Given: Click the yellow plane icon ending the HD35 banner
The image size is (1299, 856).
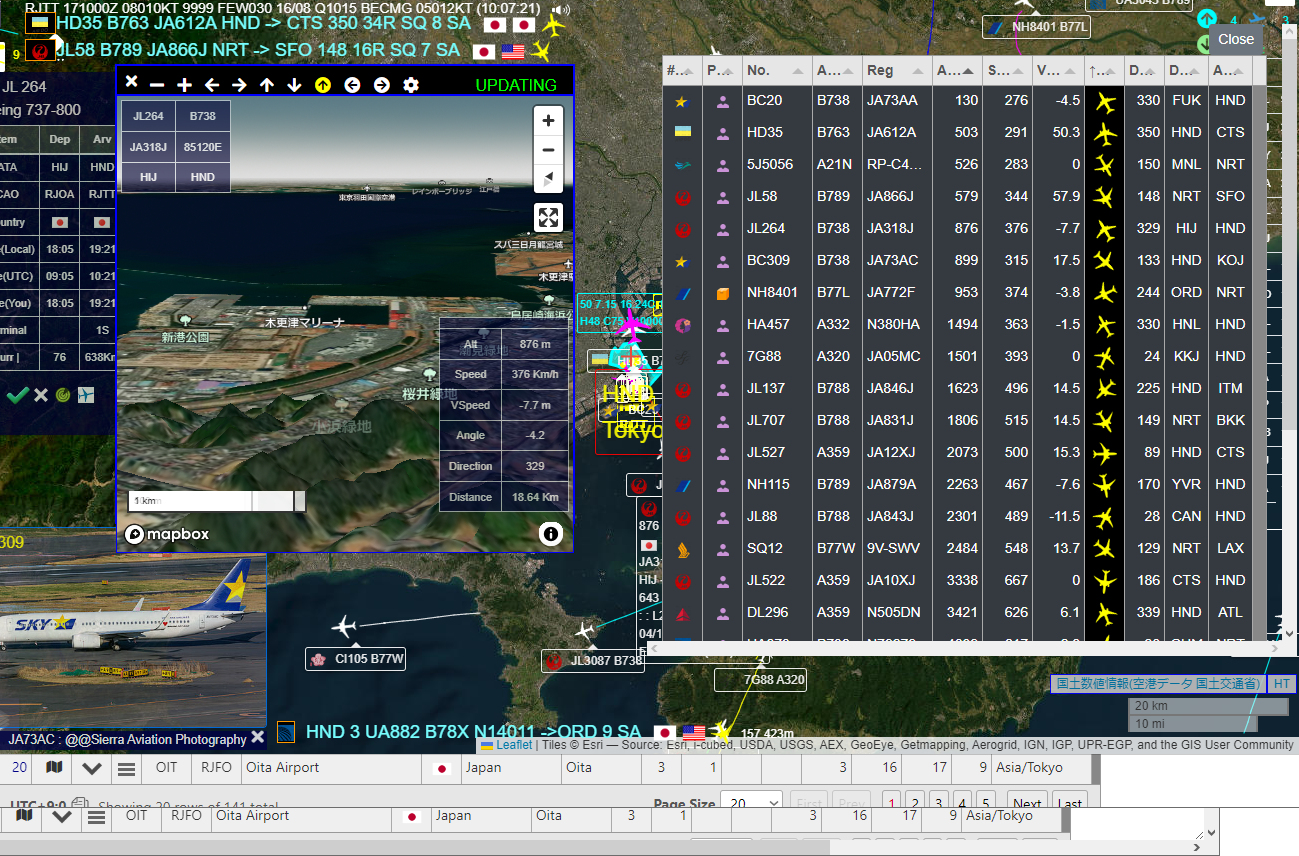Looking at the screenshot, I should (552, 24).
